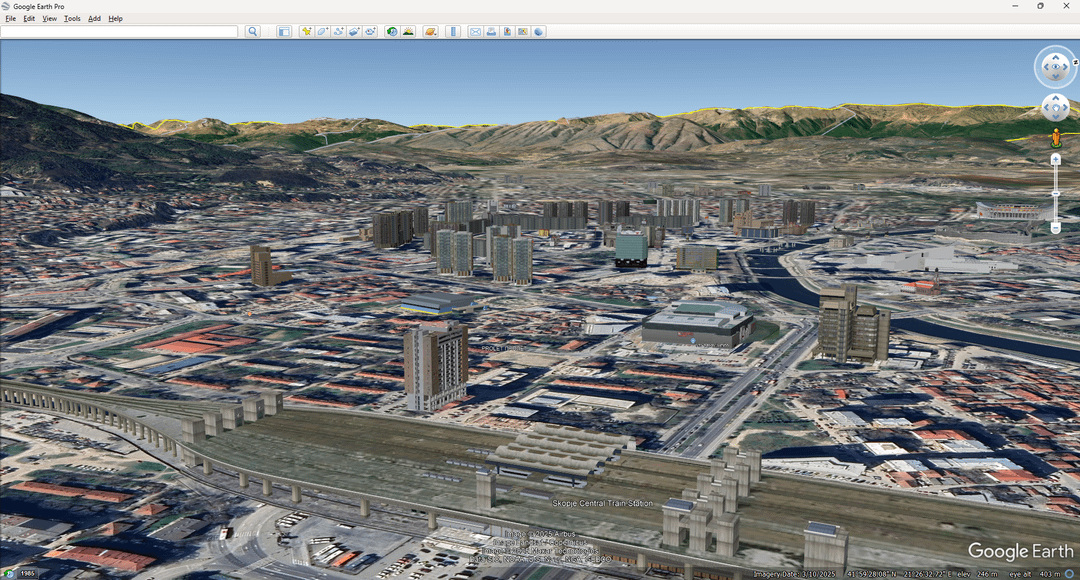Expand the Add menu

click(x=94, y=19)
